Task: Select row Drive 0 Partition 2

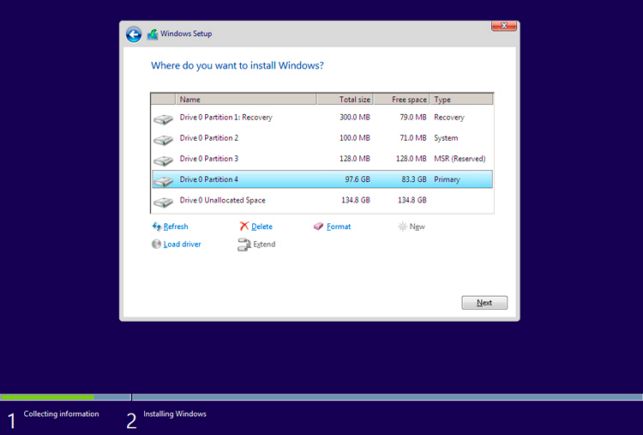Action: coord(322,138)
